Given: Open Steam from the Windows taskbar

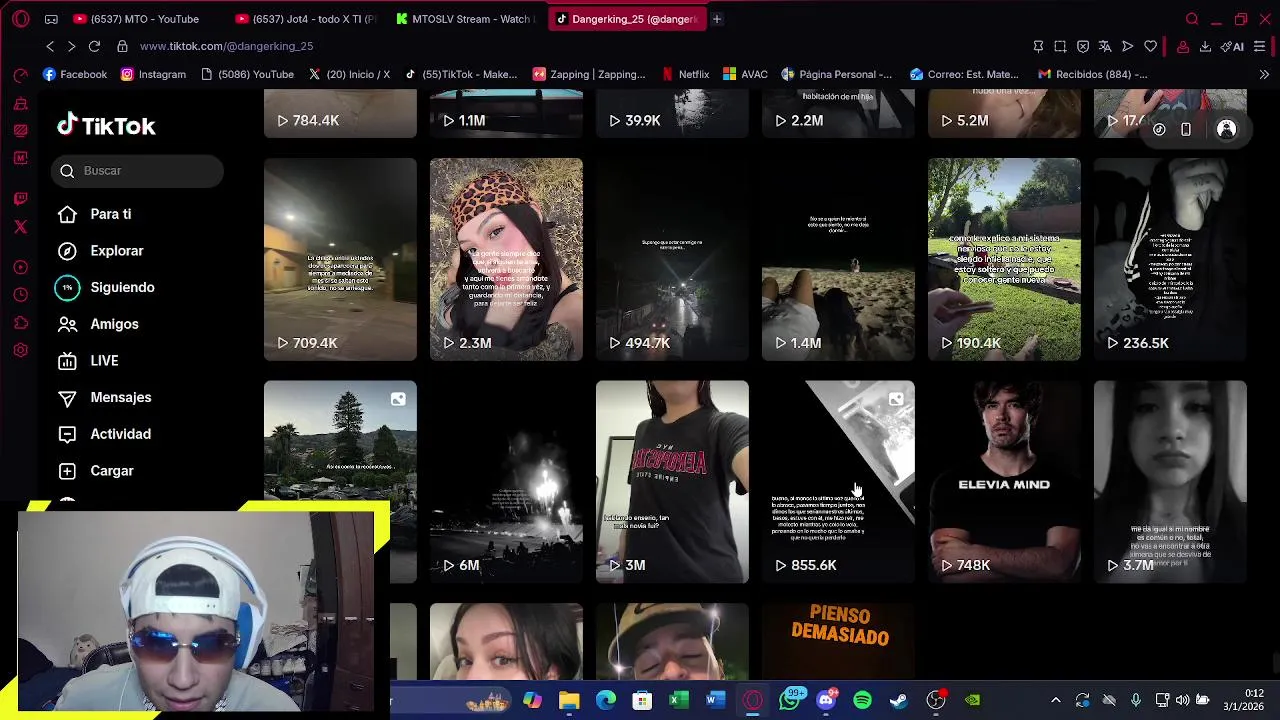Looking at the screenshot, I should [899, 700].
